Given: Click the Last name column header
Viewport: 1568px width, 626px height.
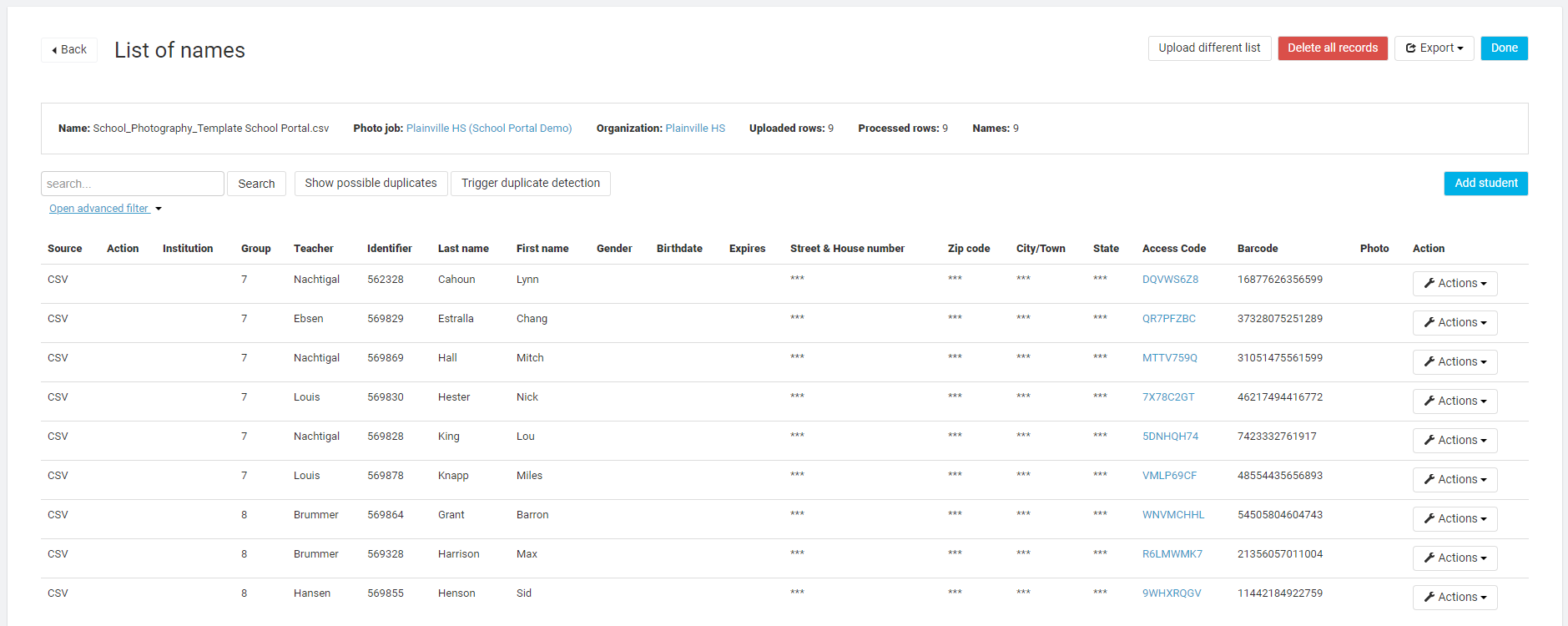Looking at the screenshot, I should (x=463, y=249).
